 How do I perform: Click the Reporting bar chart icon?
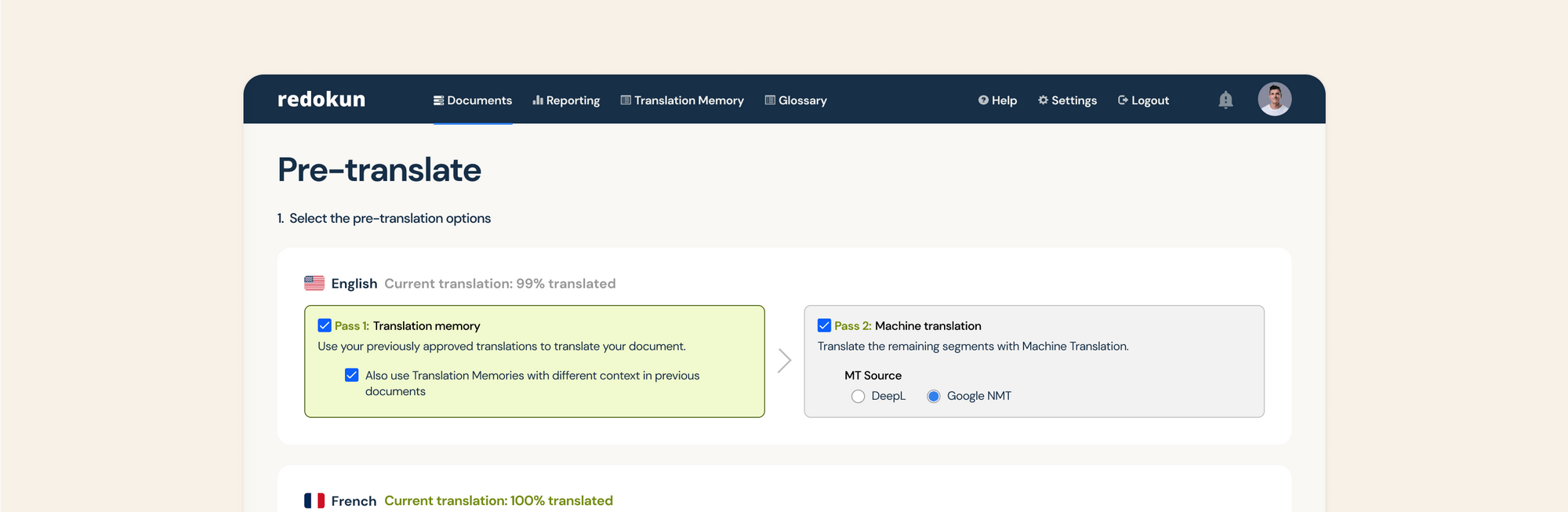(539, 100)
